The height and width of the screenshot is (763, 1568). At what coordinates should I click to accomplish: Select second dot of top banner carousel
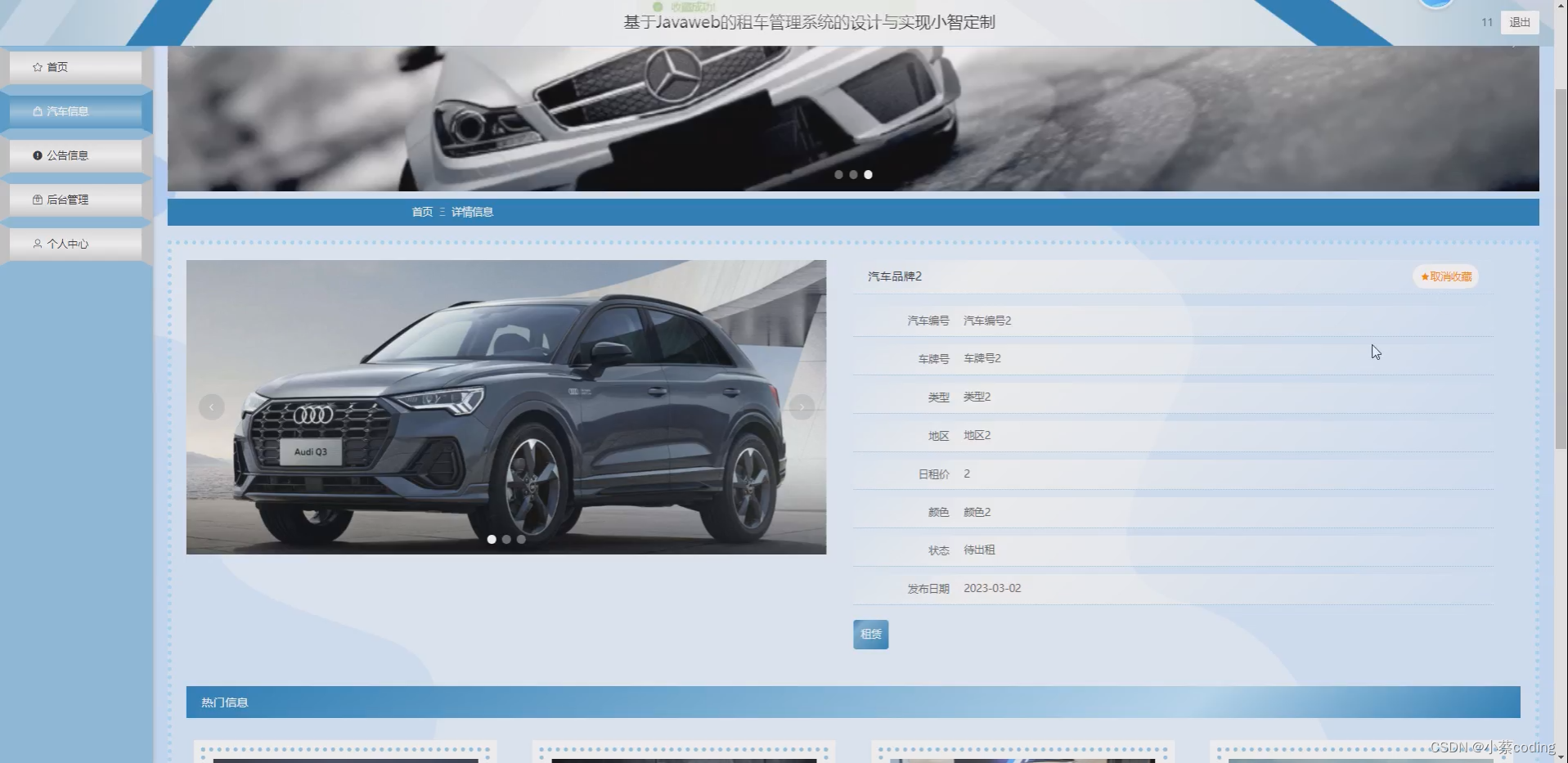tap(853, 174)
